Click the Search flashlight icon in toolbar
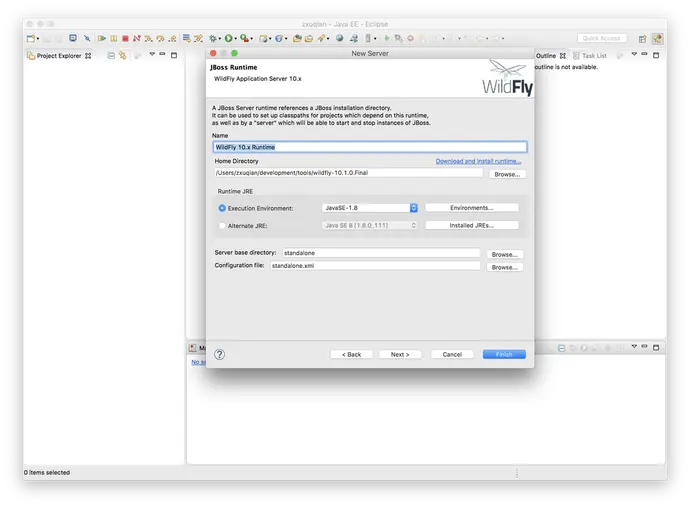 click(x=322, y=39)
